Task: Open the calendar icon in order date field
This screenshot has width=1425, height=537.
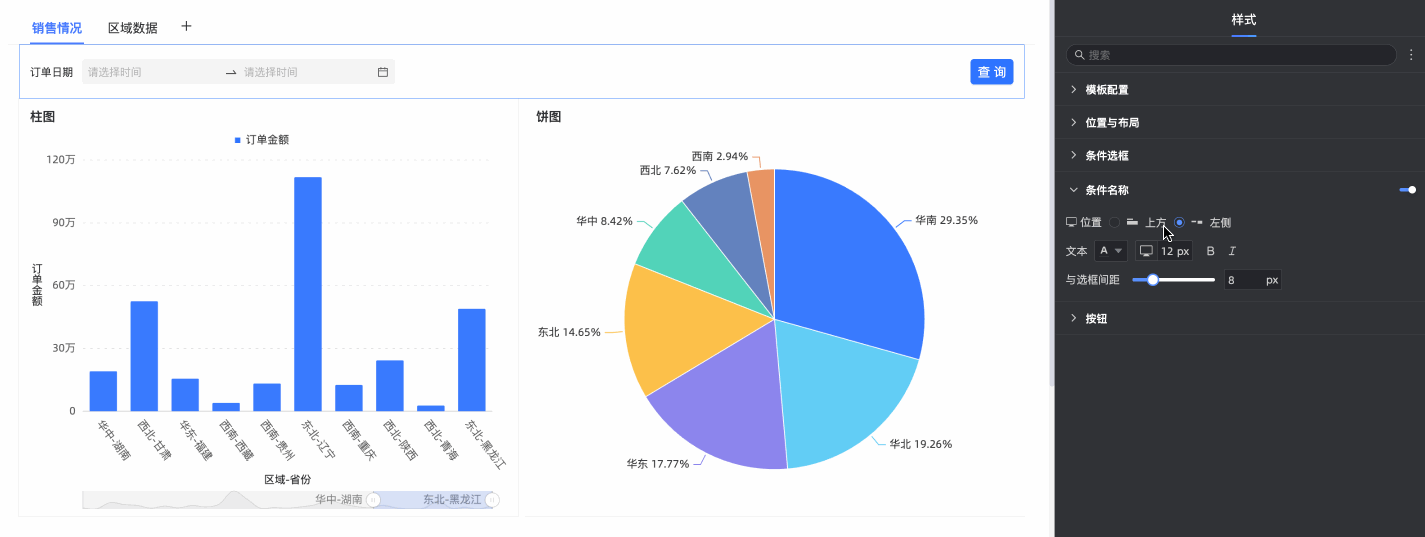Action: (x=382, y=72)
